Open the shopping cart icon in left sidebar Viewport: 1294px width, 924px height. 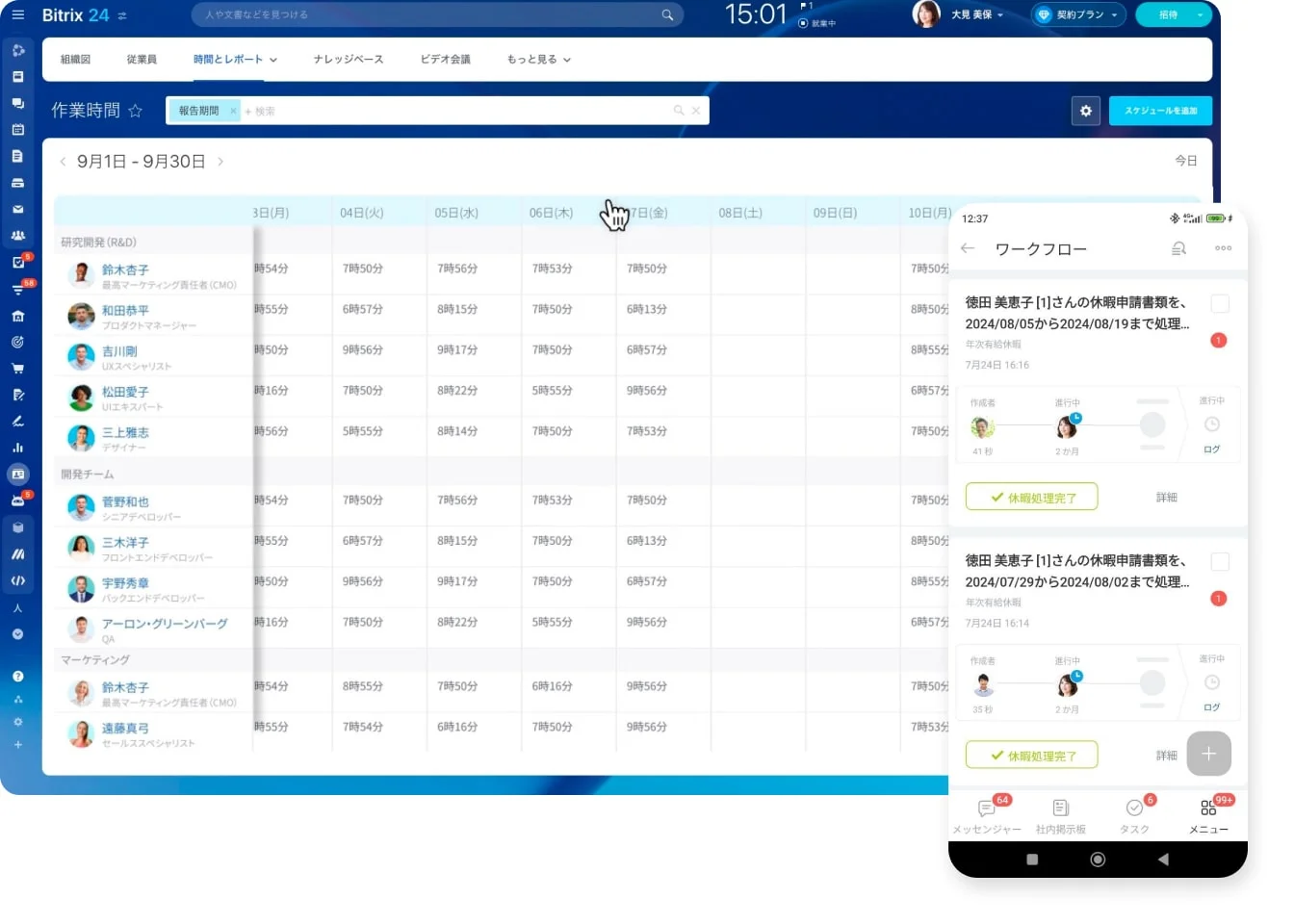17,368
